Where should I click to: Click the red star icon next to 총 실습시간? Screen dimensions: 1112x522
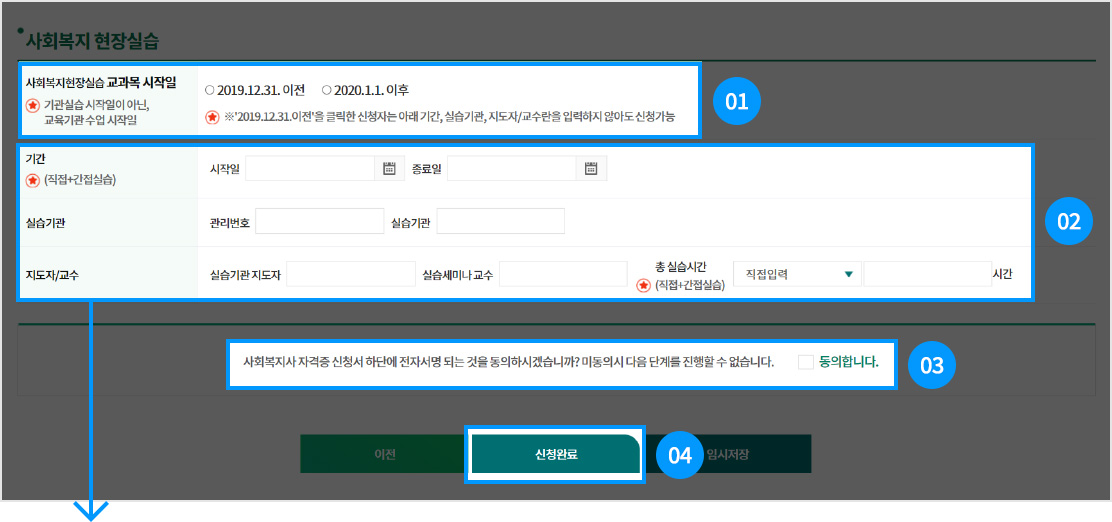point(644,285)
